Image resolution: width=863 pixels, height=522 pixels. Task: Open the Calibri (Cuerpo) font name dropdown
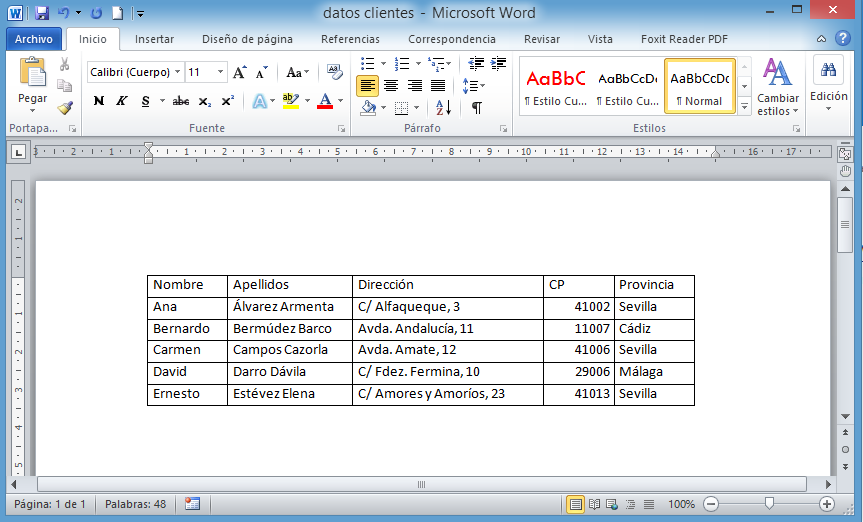coord(178,72)
